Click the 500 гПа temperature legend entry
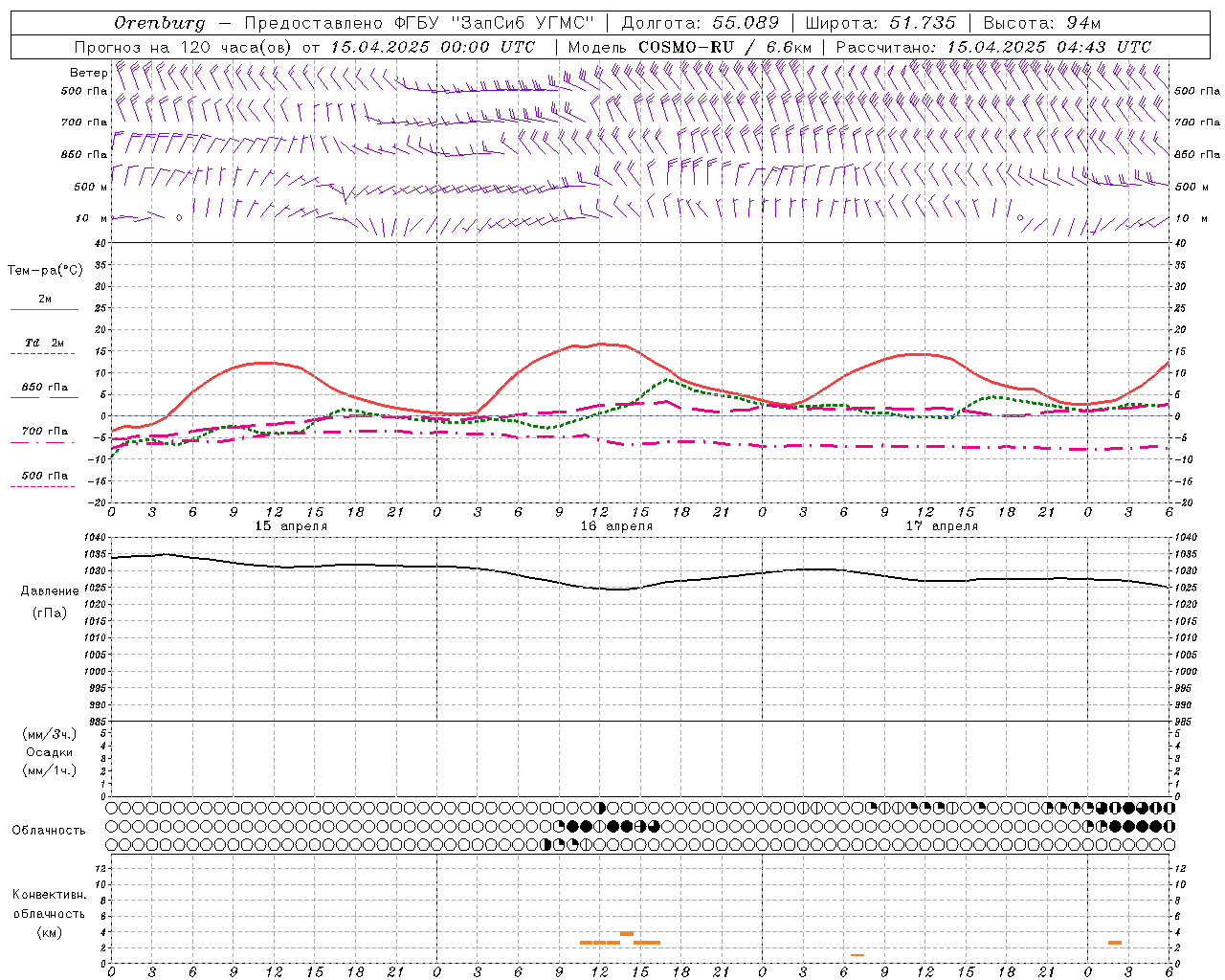The image size is (1225, 980). click(x=45, y=476)
